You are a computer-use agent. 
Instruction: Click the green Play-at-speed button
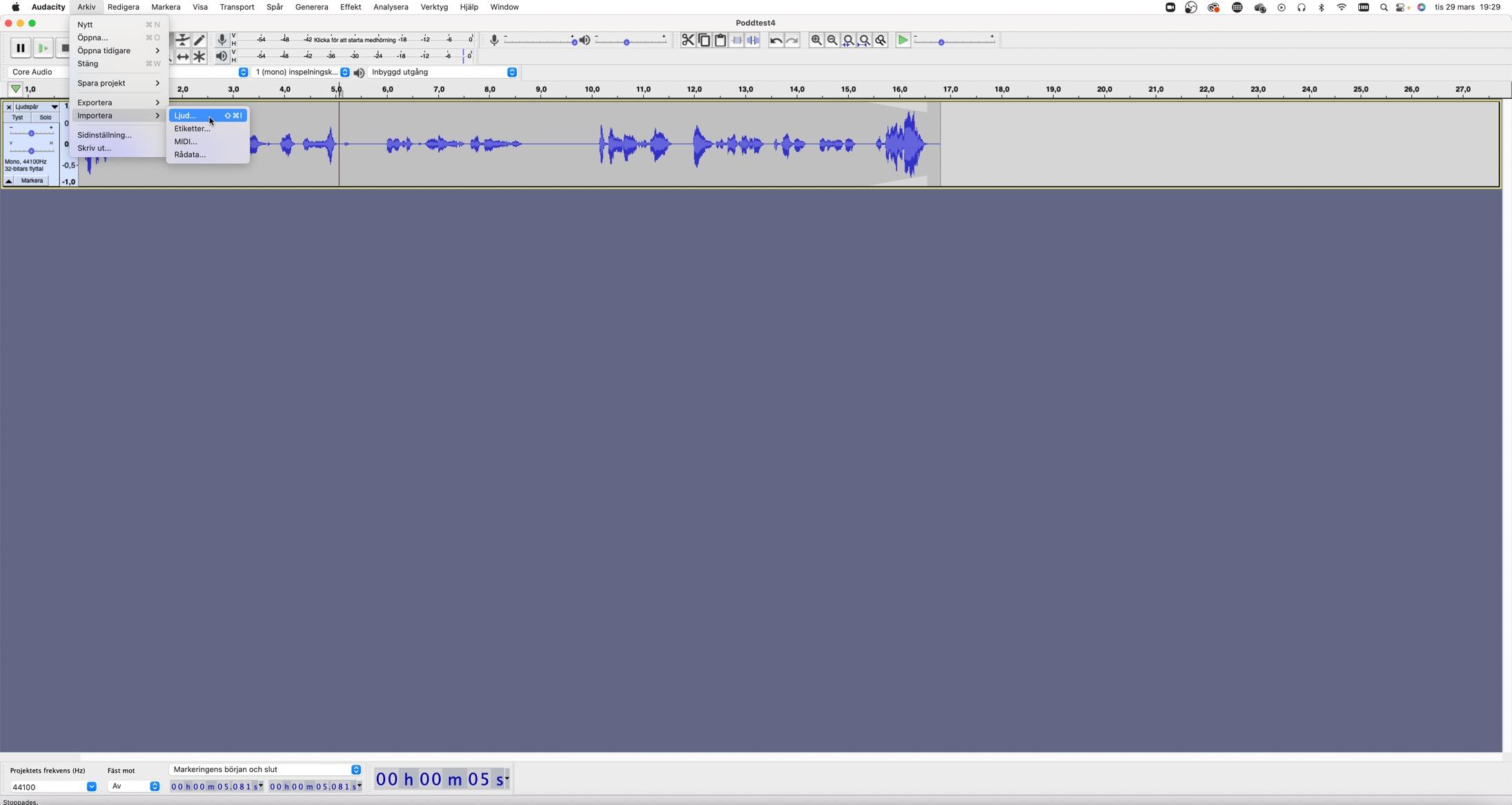coord(903,41)
